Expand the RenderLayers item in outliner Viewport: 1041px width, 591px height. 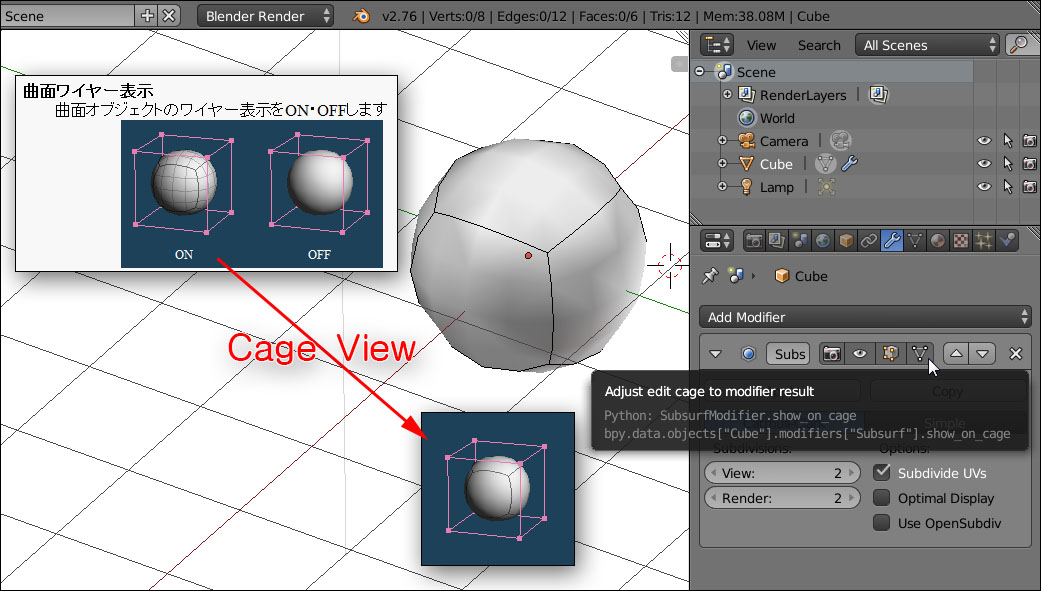[728, 94]
